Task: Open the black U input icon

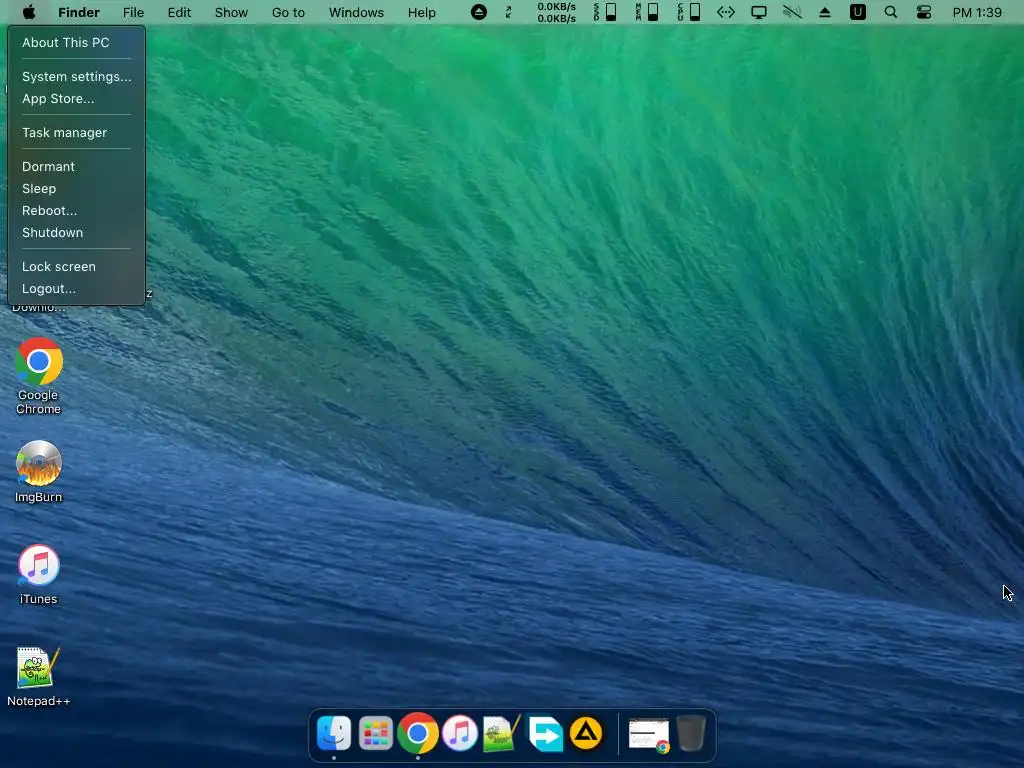Action: coord(857,12)
